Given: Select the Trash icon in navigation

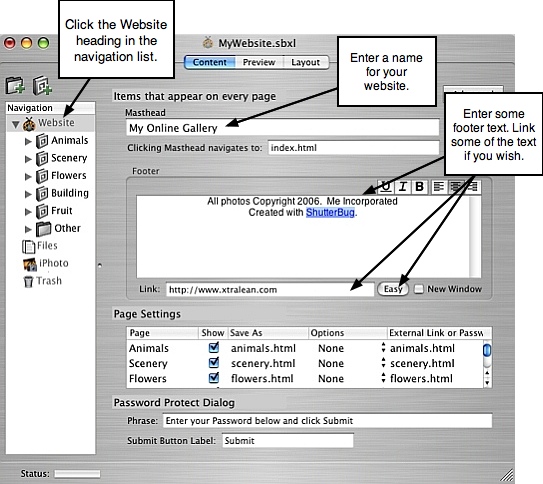Looking at the screenshot, I should pos(28,281).
